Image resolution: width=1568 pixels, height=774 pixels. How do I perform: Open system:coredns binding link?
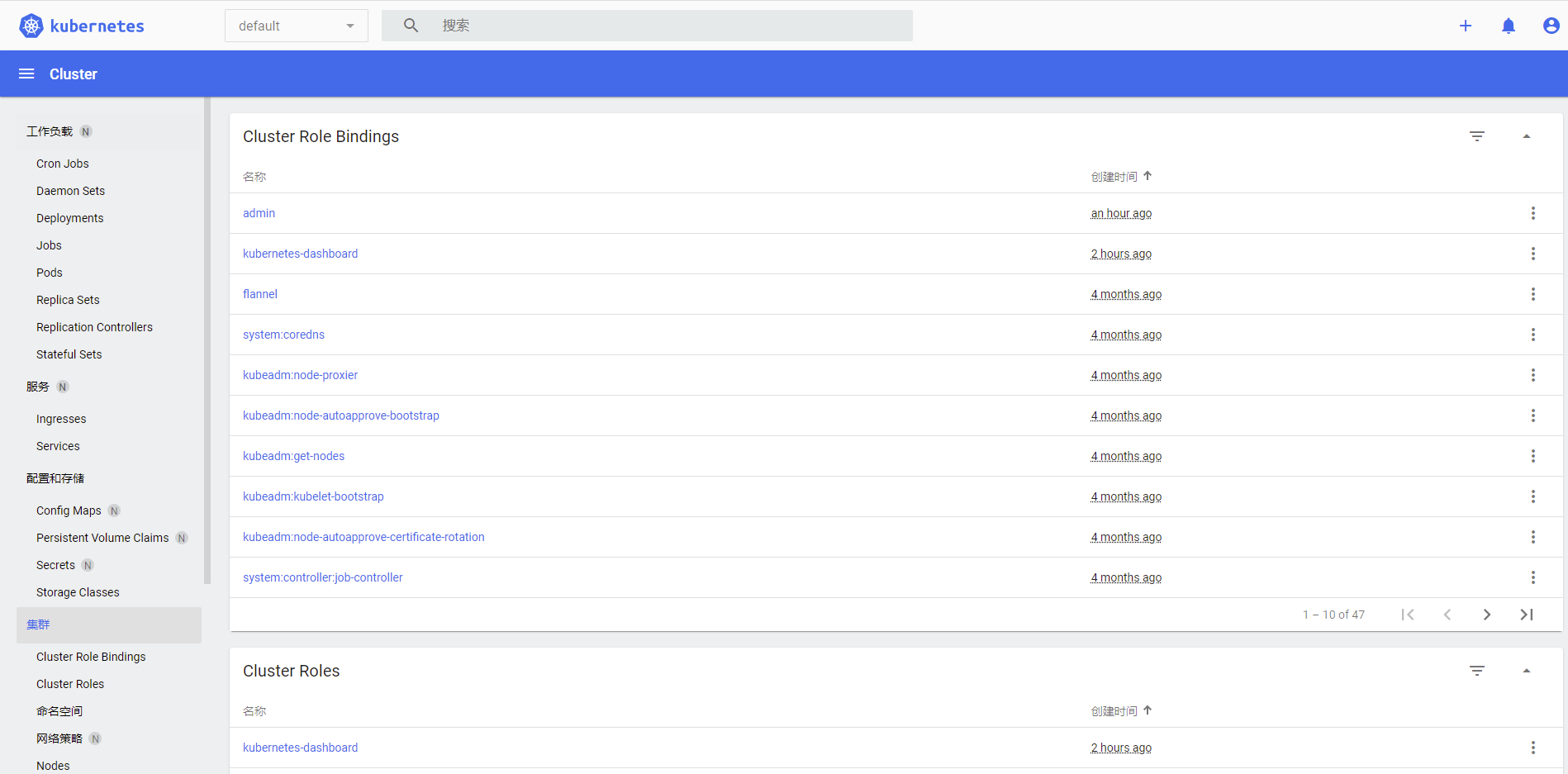pyautogui.click(x=283, y=335)
